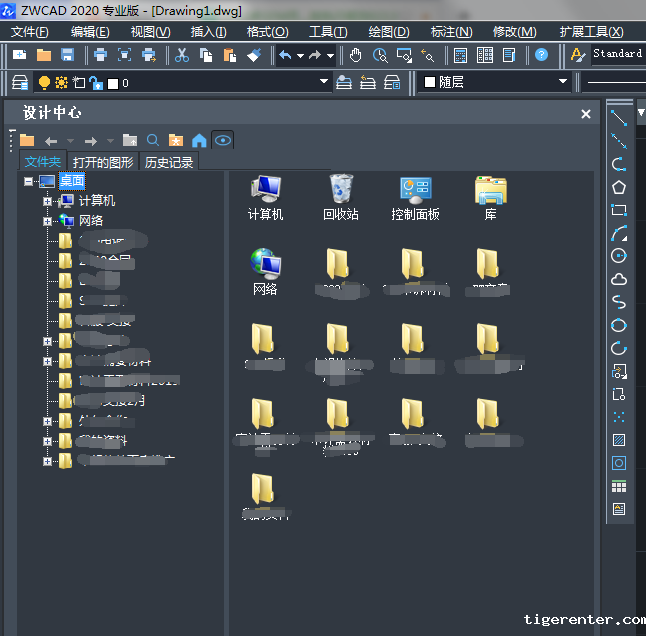The width and height of the screenshot is (646, 636).
Task: Click the Design Center load folder icon
Action: [x=27, y=140]
